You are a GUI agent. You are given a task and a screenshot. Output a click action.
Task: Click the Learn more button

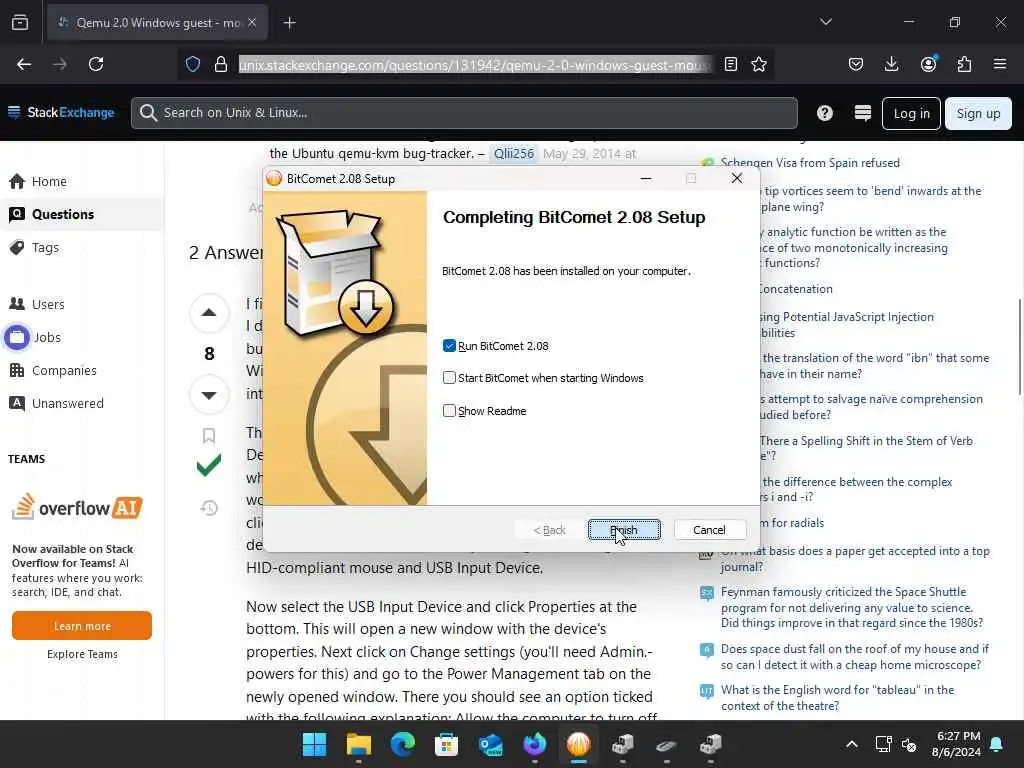82,626
